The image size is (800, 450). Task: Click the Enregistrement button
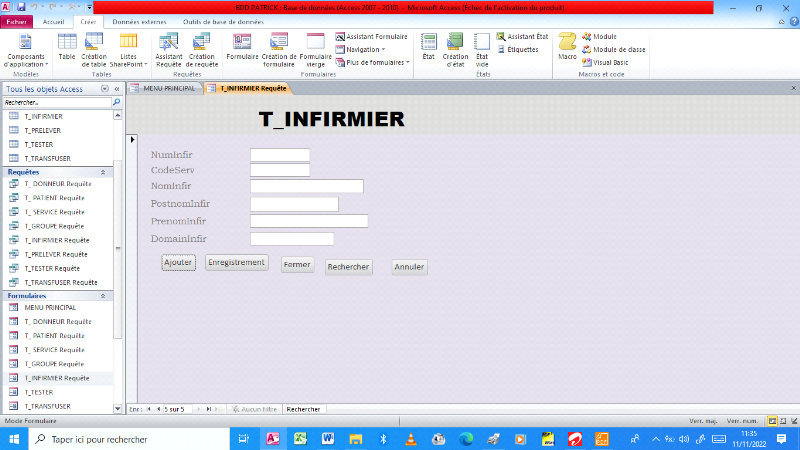point(236,262)
